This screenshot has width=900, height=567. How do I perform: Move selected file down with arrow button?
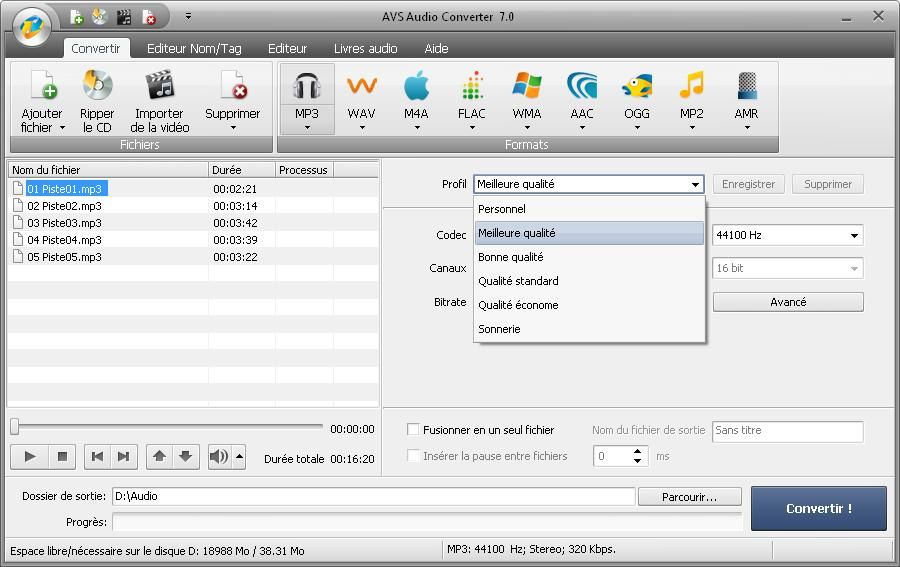[185, 457]
